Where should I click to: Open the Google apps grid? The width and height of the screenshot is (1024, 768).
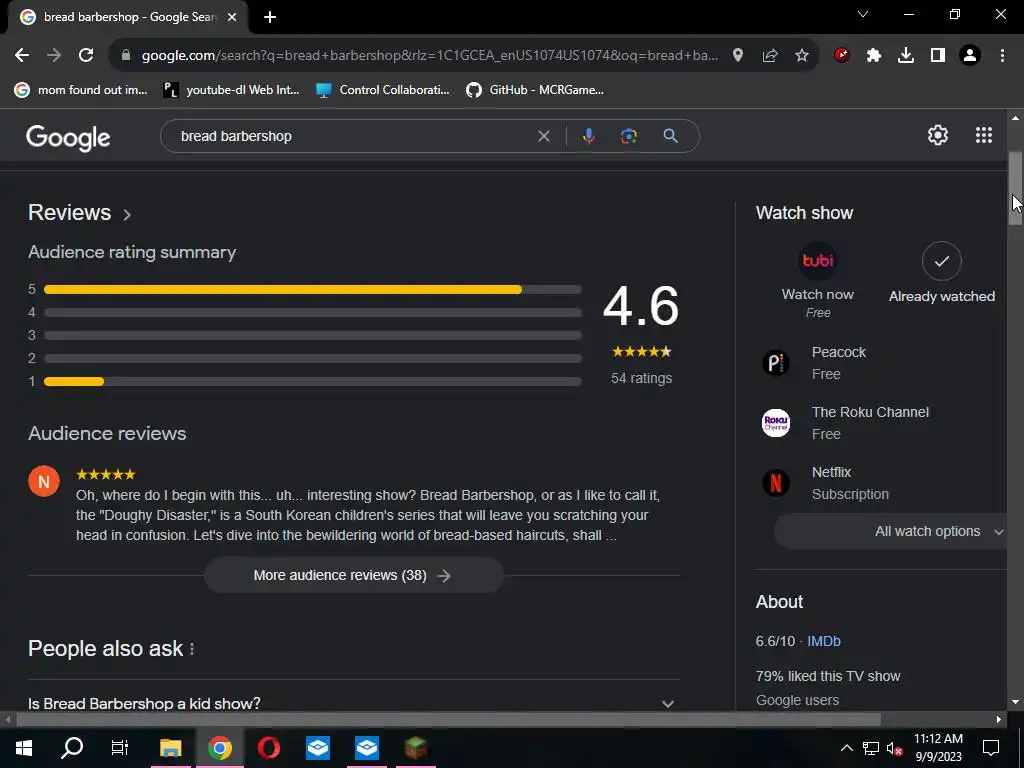984,135
